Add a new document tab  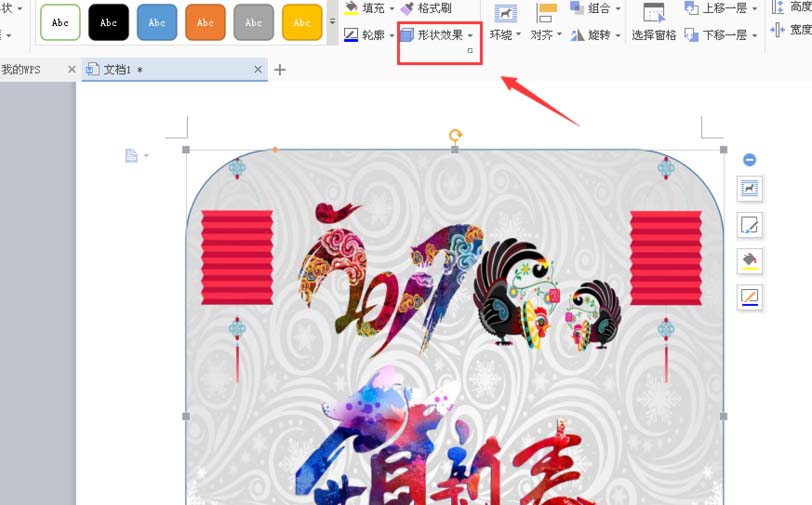click(x=280, y=69)
